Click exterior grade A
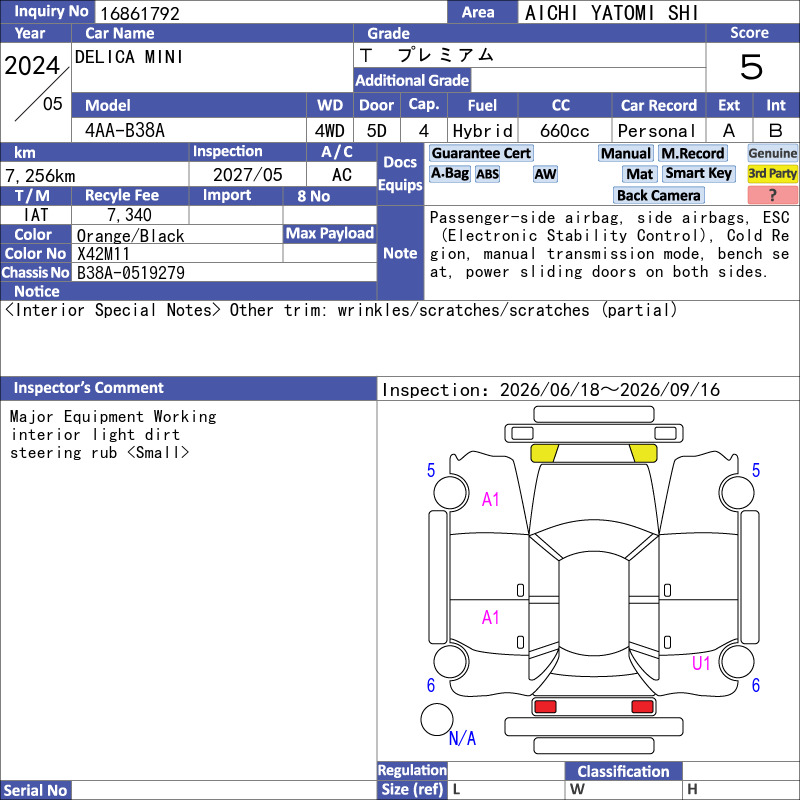 pos(729,131)
